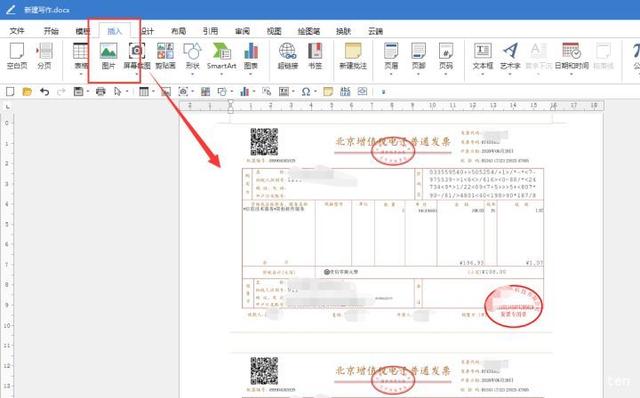Open the 审阅 Review tab
Viewport: 640px width, 398px height.
coord(242,31)
